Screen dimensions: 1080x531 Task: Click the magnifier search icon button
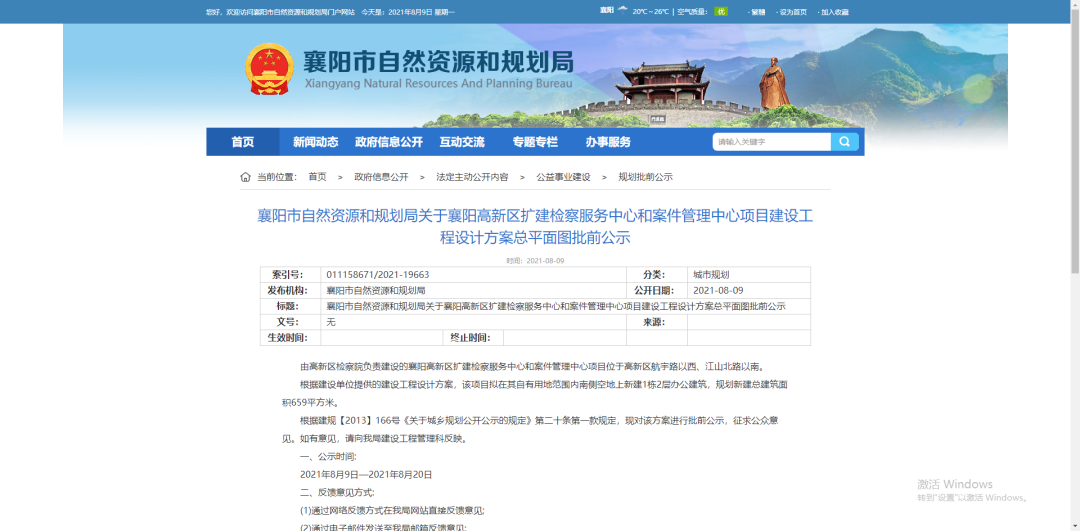pyautogui.click(x=845, y=142)
